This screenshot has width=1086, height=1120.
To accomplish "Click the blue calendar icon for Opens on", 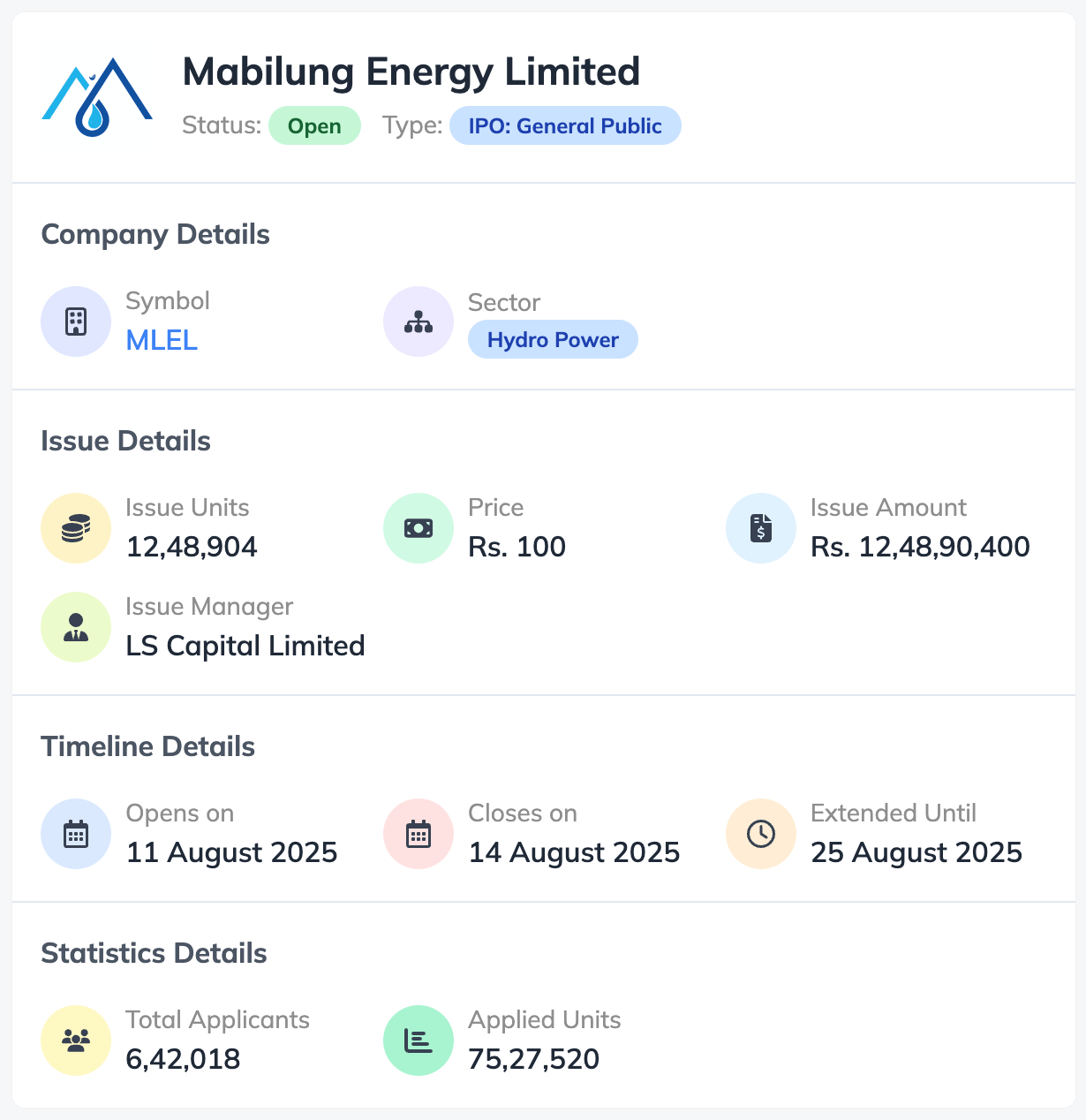I will click(x=76, y=834).
